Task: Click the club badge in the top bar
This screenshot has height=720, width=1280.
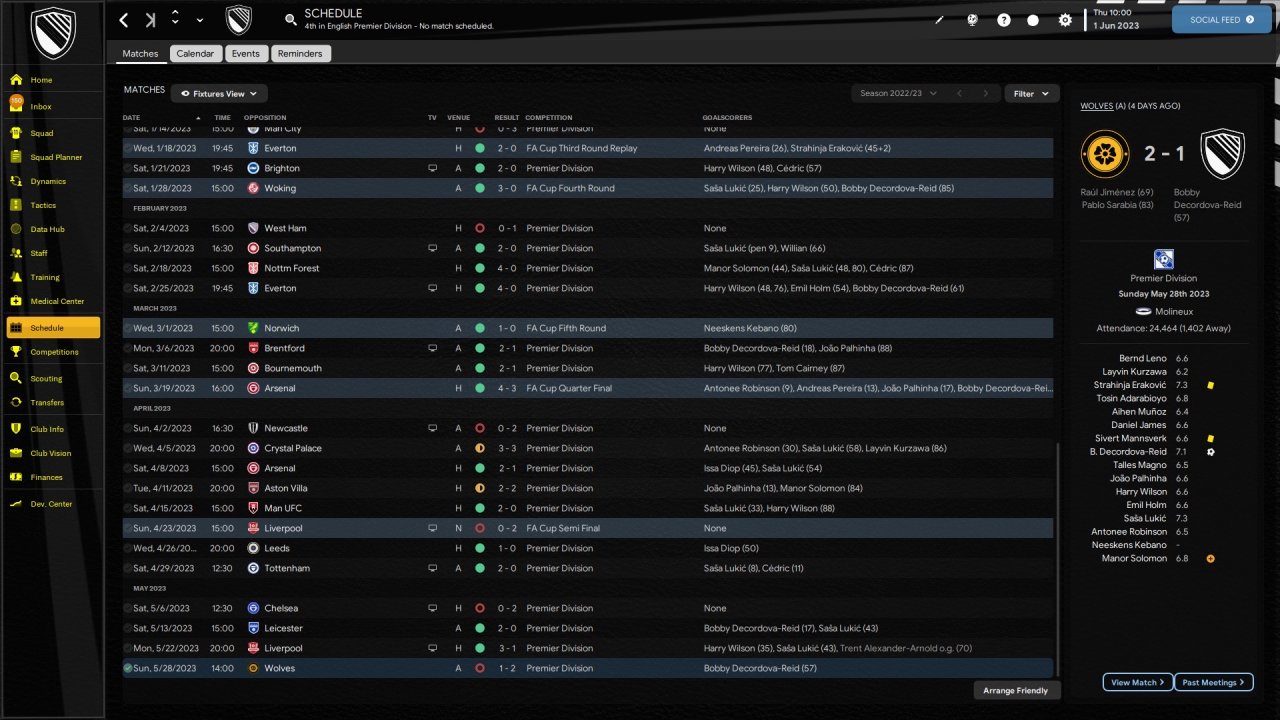Action: 239,20
